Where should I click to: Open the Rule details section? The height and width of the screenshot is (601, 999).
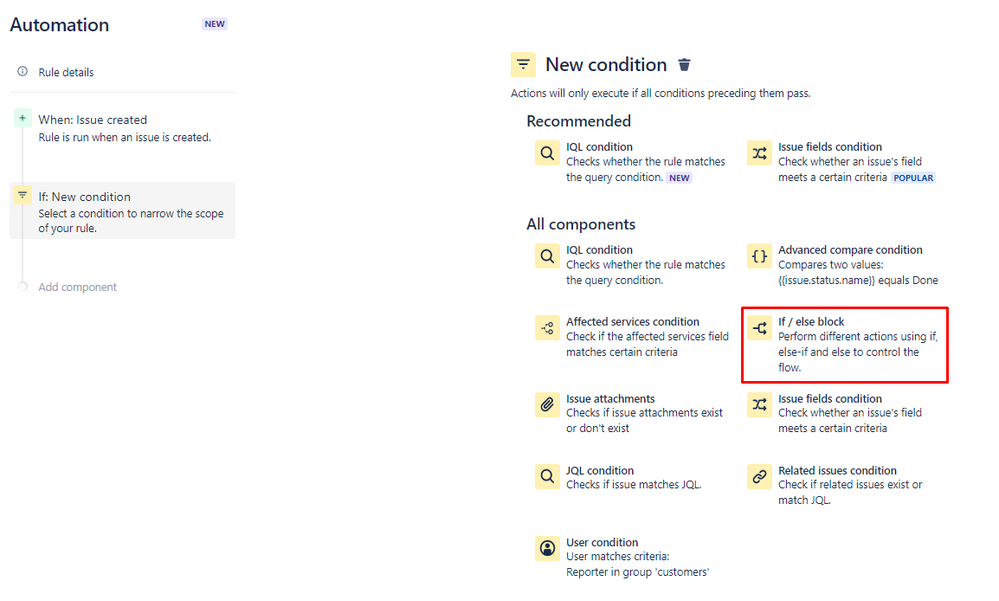point(65,72)
